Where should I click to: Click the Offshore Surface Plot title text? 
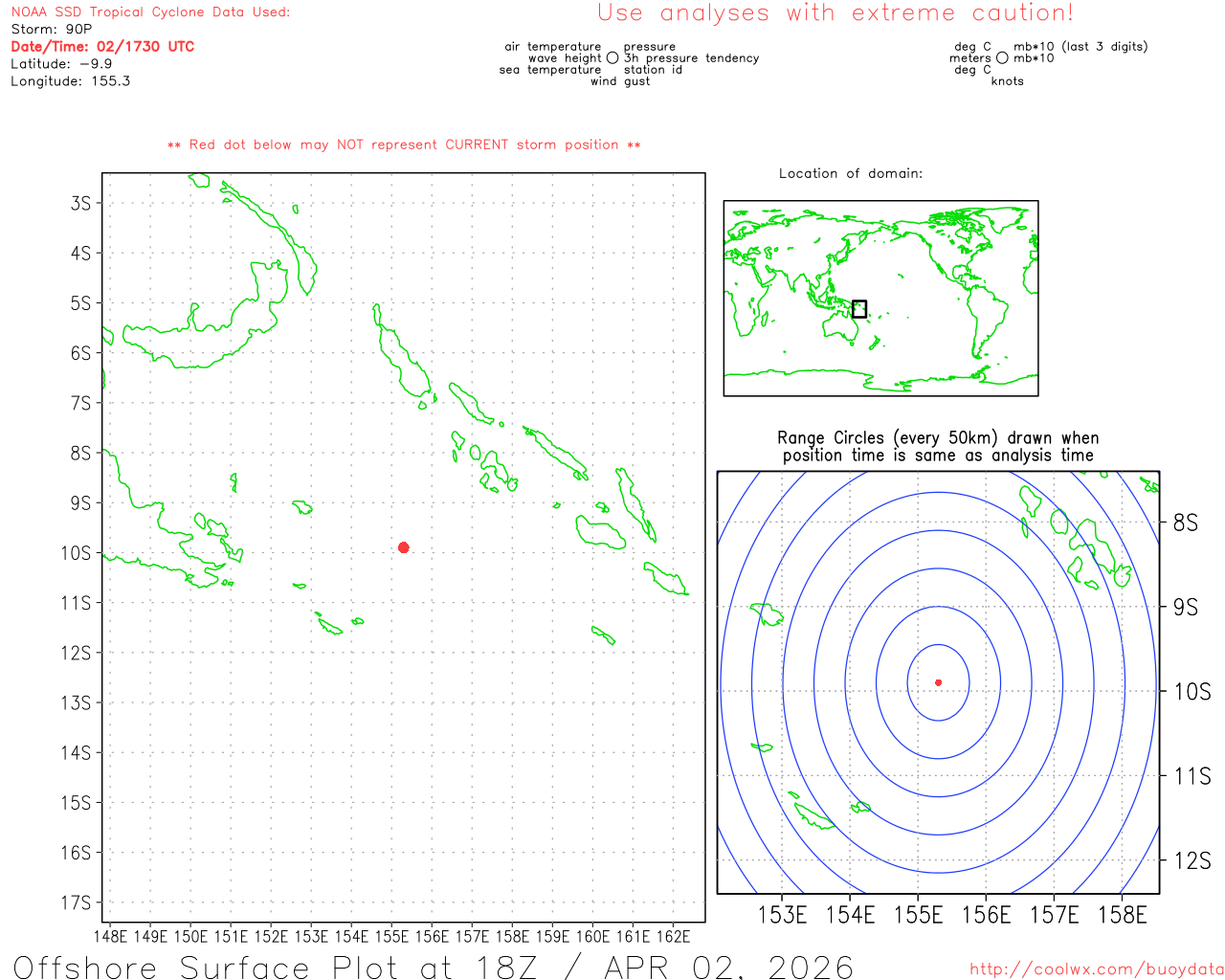pos(434,967)
